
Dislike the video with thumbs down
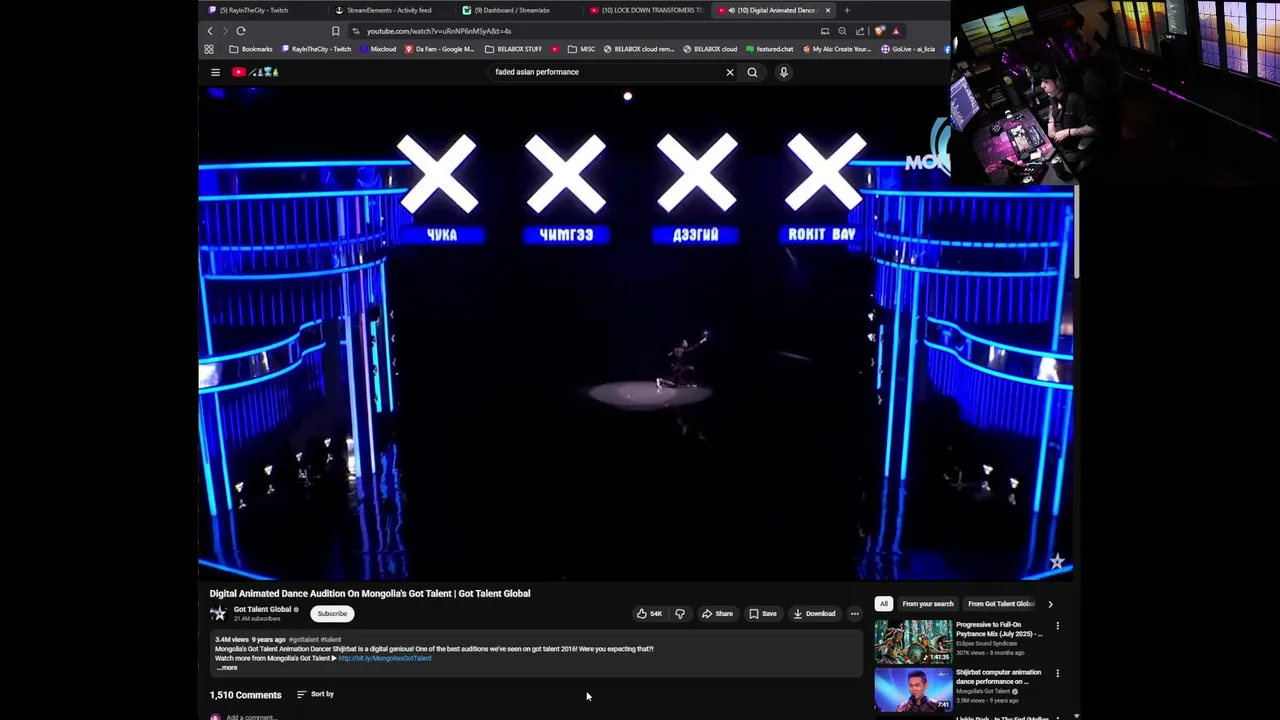(680, 614)
